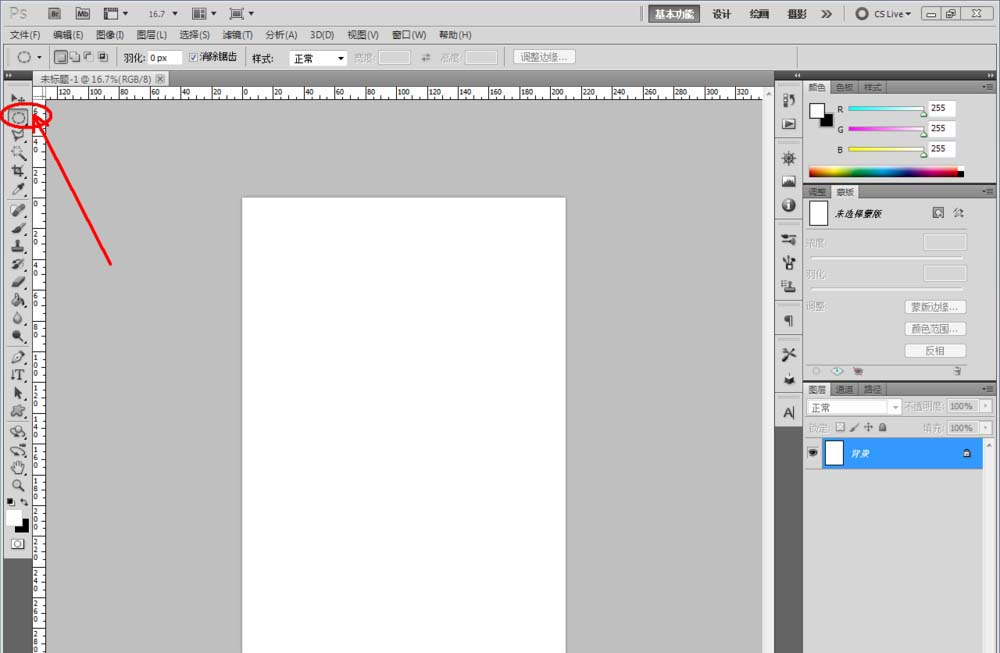Open the 滤镜(T) menu
Viewport: 1000px width, 653px height.
tap(237, 35)
